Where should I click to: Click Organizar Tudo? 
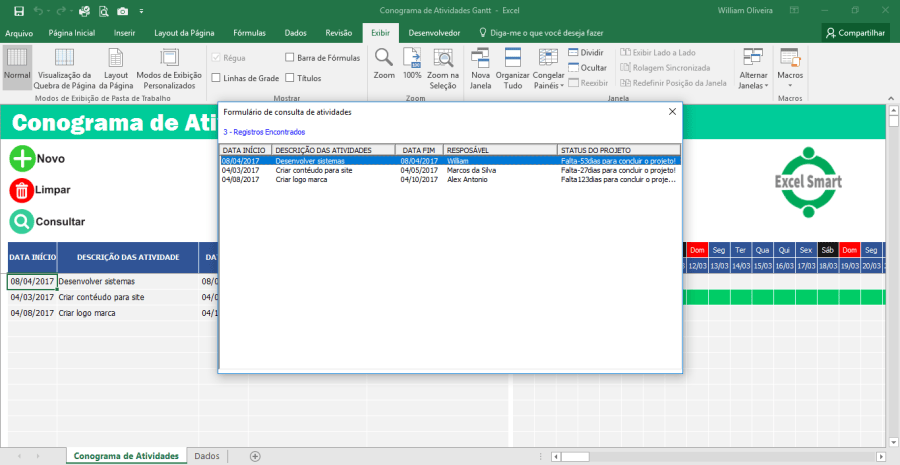coord(513,68)
